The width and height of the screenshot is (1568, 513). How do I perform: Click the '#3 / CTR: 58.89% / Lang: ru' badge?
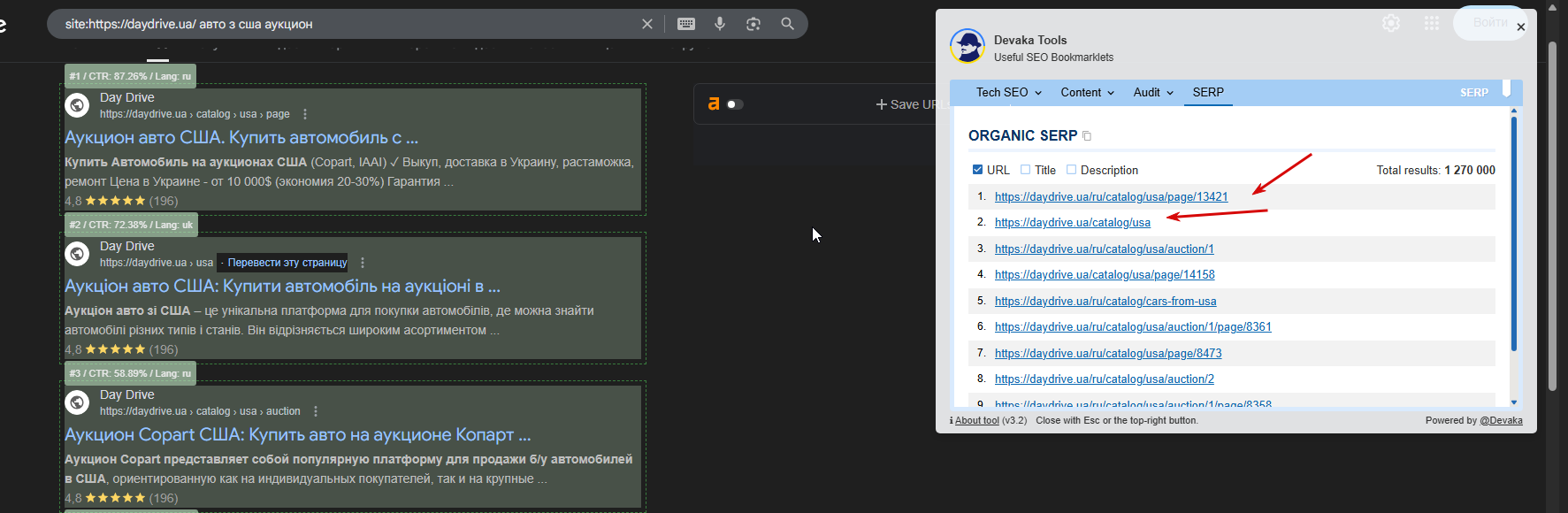[x=130, y=373]
